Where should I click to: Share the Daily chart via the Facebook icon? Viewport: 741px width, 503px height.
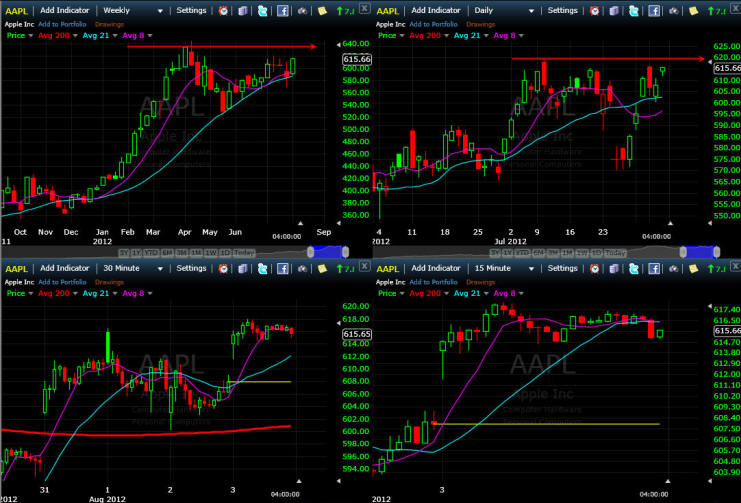point(654,10)
